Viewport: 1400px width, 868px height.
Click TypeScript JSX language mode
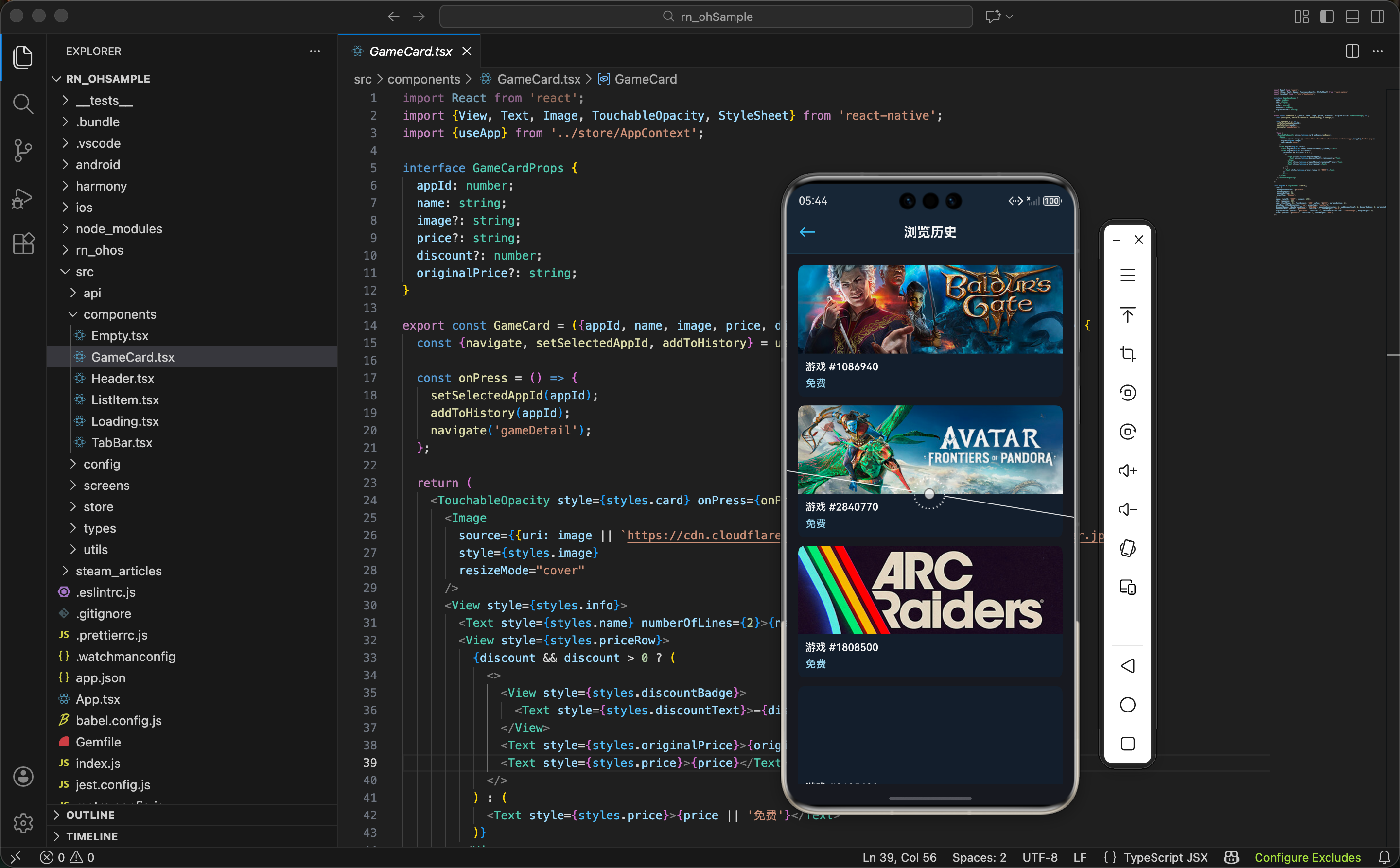click(1165, 857)
